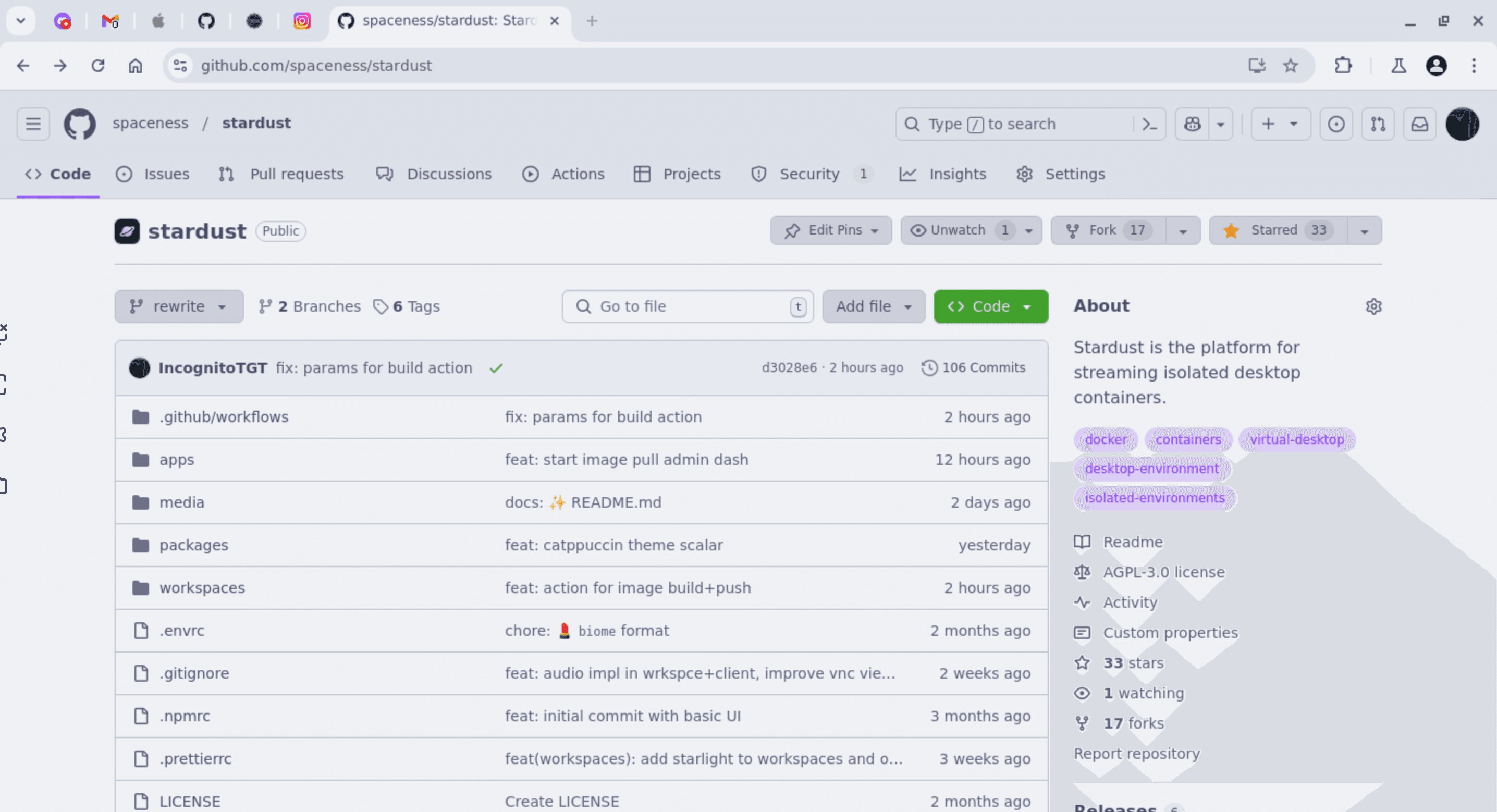Select the isolated-environments topic tag
Screen dimensions: 1497x812
[x=1154, y=498]
